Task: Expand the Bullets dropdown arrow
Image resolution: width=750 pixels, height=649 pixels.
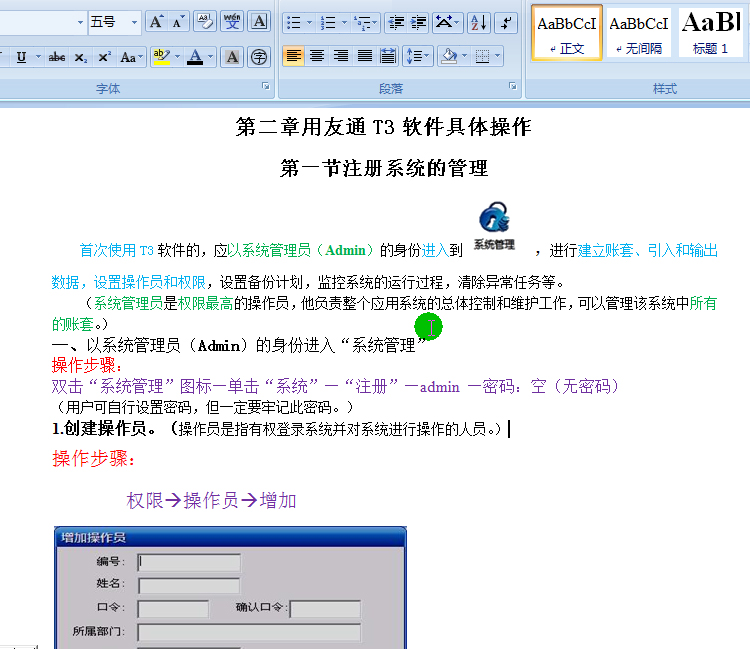Action: 309,22
